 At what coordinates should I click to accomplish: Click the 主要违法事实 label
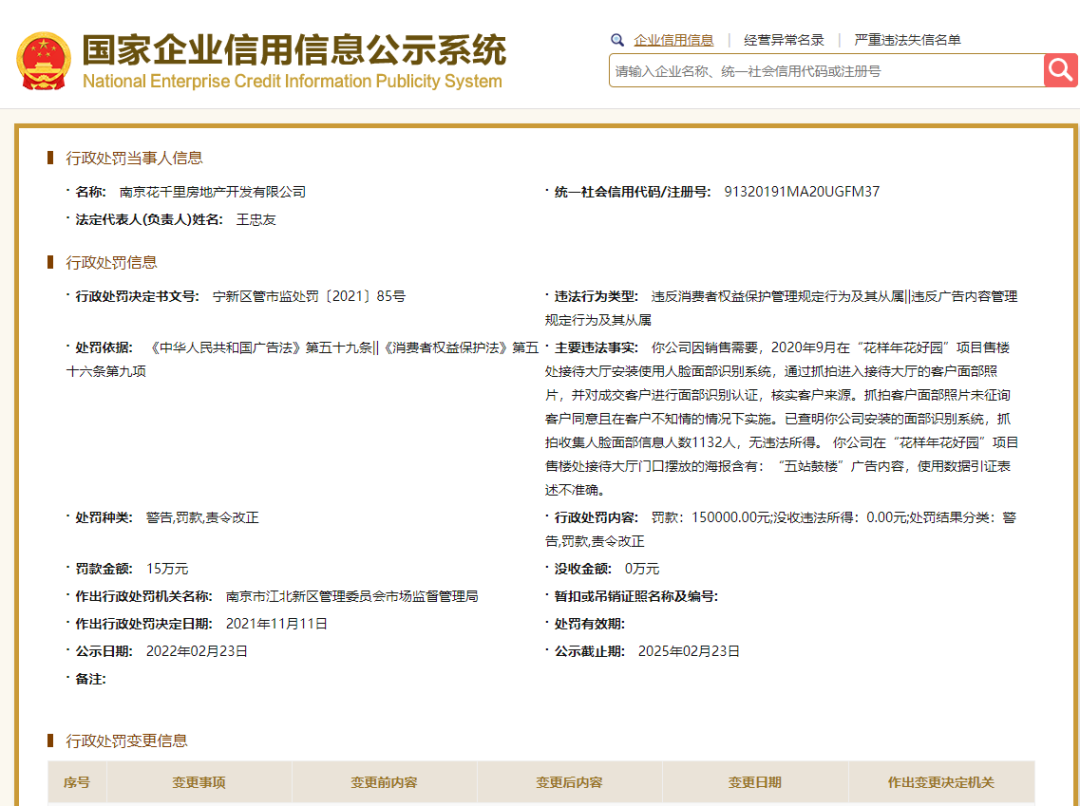[x=596, y=347]
